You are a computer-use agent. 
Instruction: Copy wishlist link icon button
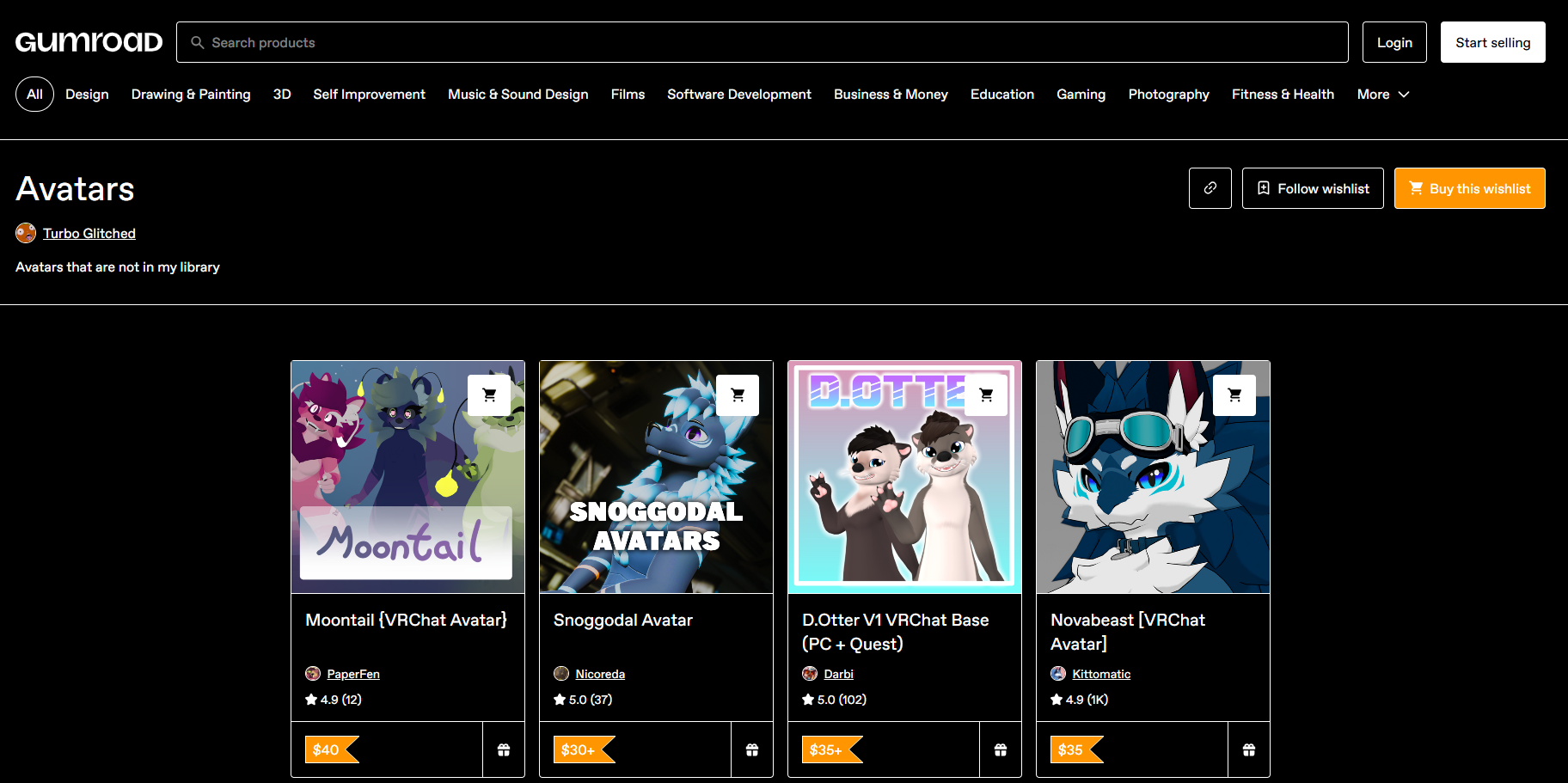tap(1210, 188)
